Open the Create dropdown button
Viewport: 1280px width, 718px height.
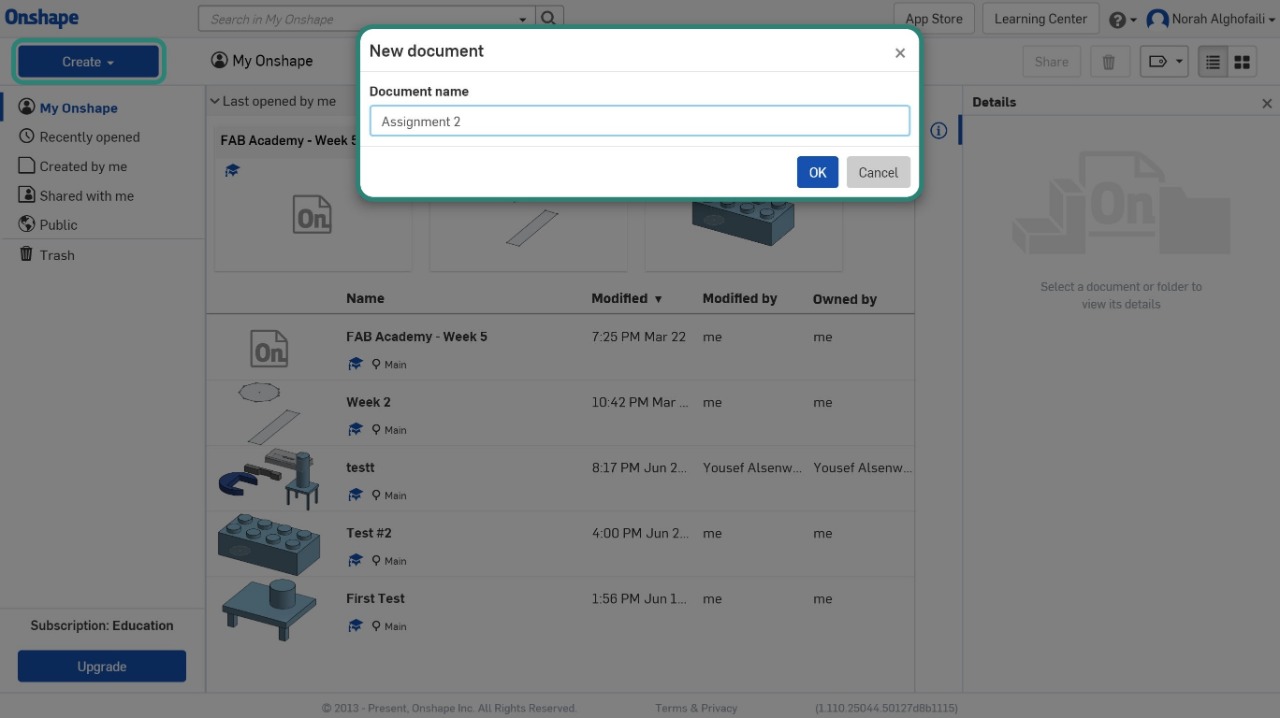point(88,62)
